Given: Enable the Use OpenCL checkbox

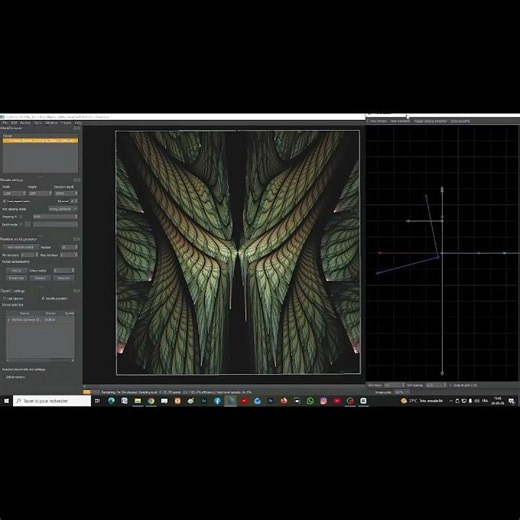Looking at the screenshot, I should tap(4, 298).
